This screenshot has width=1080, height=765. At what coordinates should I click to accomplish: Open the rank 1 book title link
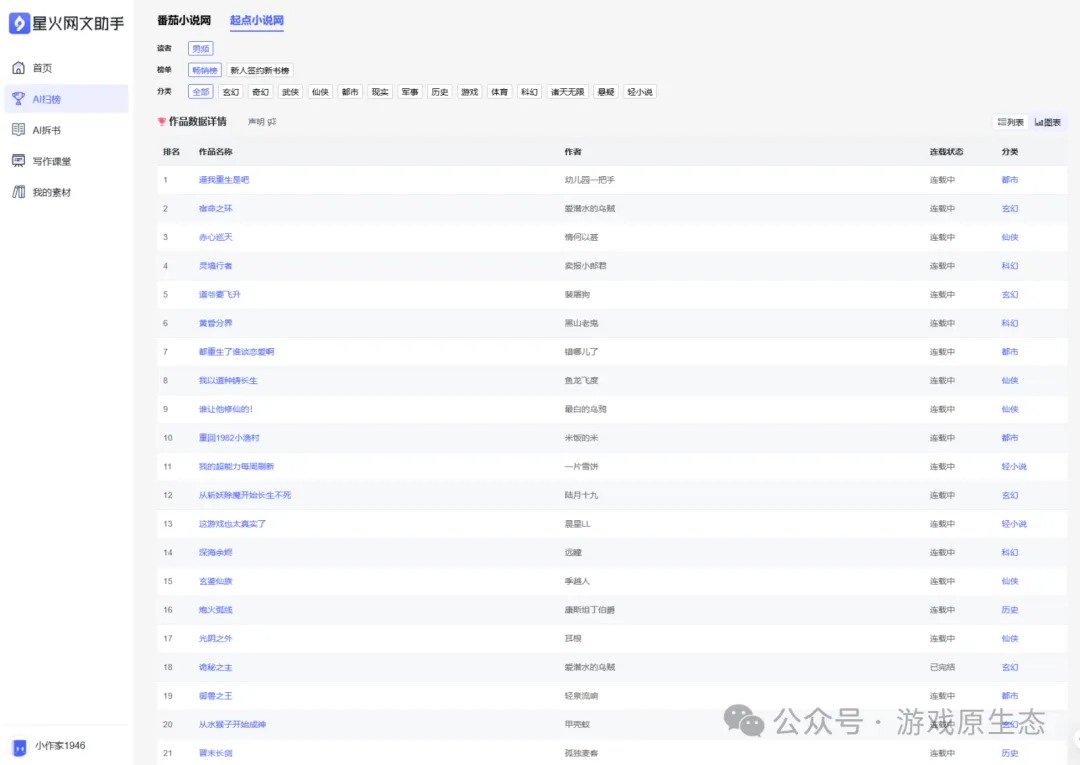click(x=224, y=180)
